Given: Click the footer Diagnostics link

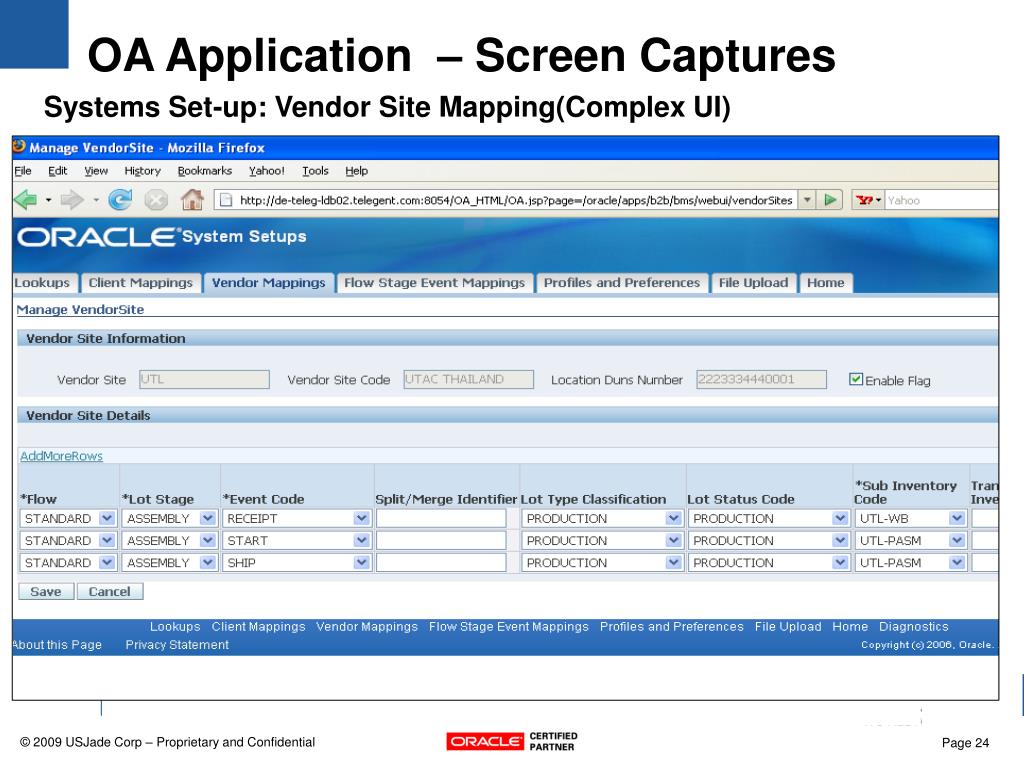Looking at the screenshot, I should point(914,626).
